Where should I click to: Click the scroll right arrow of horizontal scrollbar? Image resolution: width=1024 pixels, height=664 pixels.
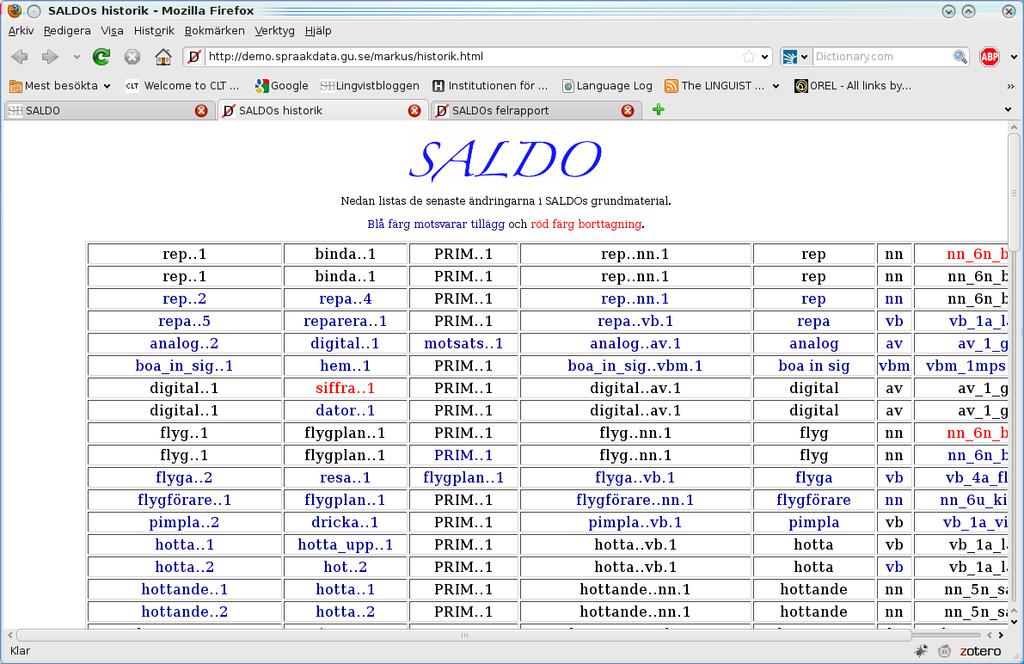(x=1002, y=635)
